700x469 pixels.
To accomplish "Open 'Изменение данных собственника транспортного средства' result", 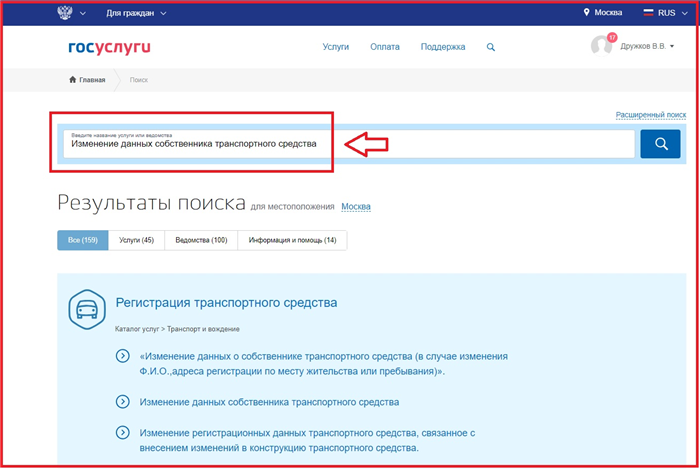I will pos(269,402).
